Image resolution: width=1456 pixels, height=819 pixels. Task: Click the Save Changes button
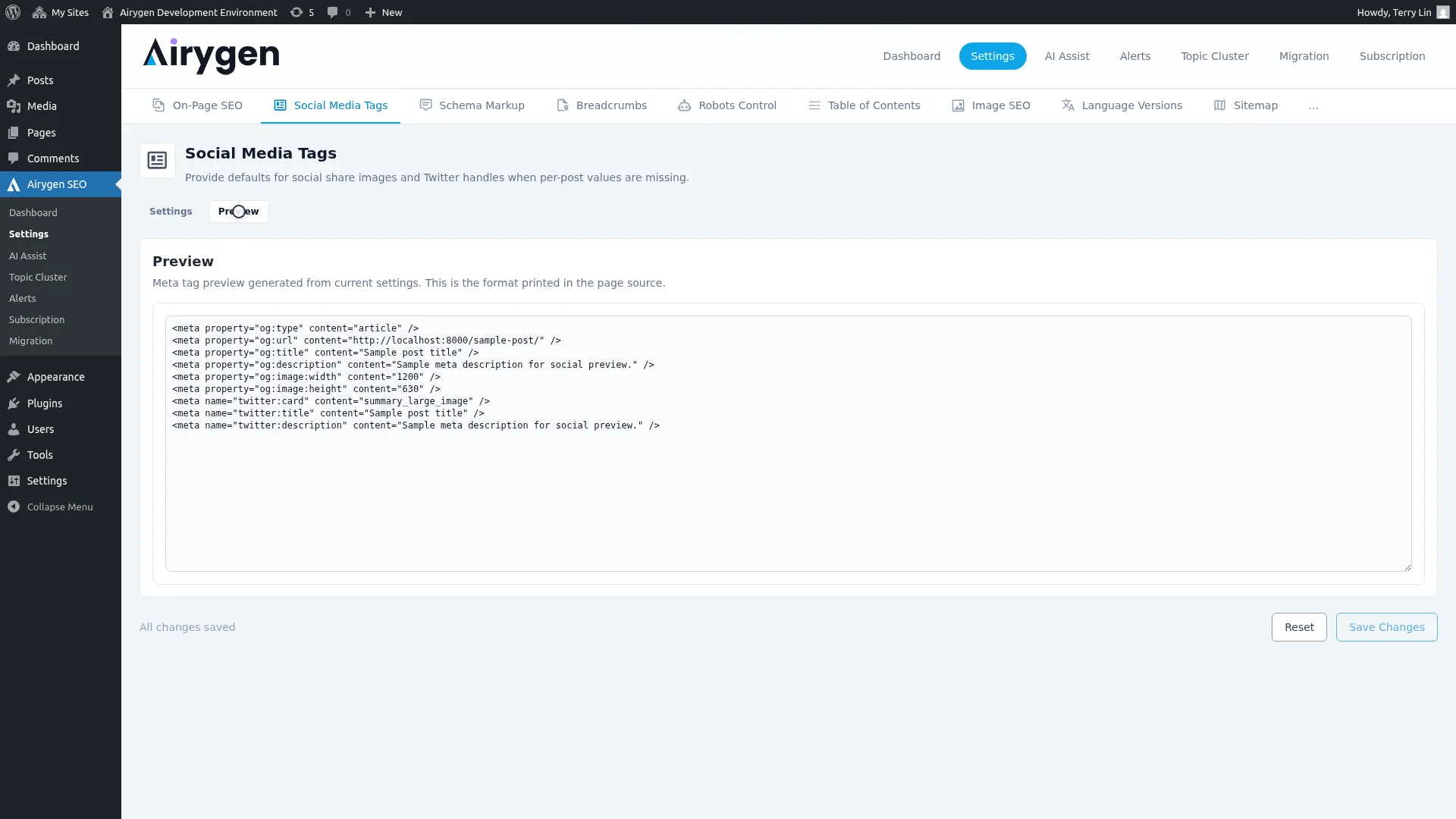click(x=1387, y=627)
